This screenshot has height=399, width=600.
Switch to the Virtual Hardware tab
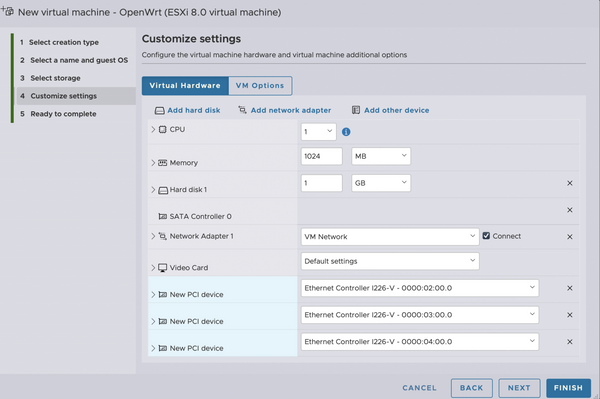(x=185, y=86)
